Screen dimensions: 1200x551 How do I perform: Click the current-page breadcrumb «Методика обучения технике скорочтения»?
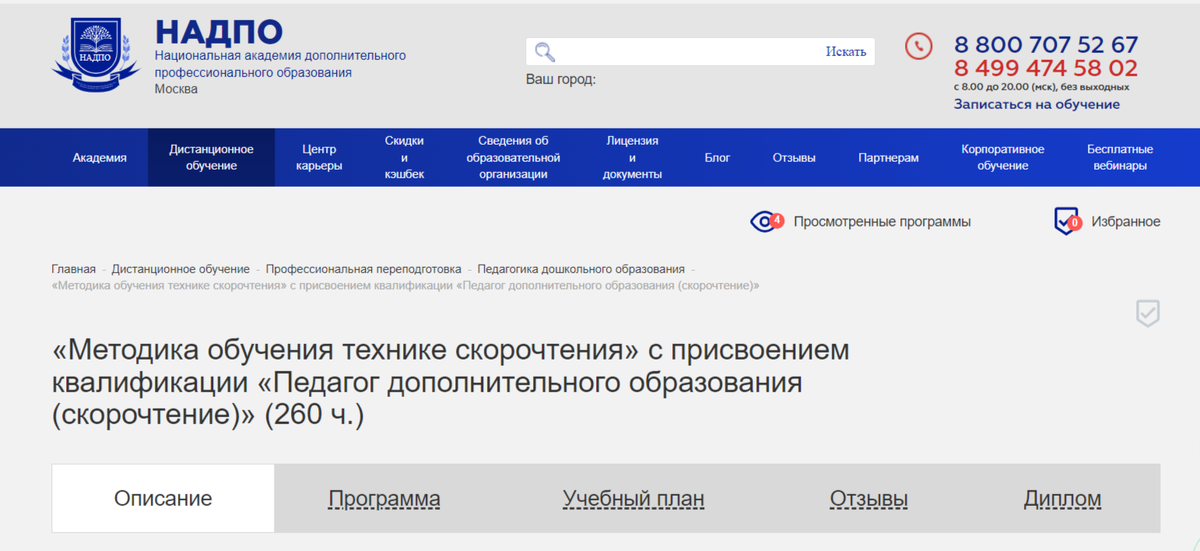pos(405,285)
